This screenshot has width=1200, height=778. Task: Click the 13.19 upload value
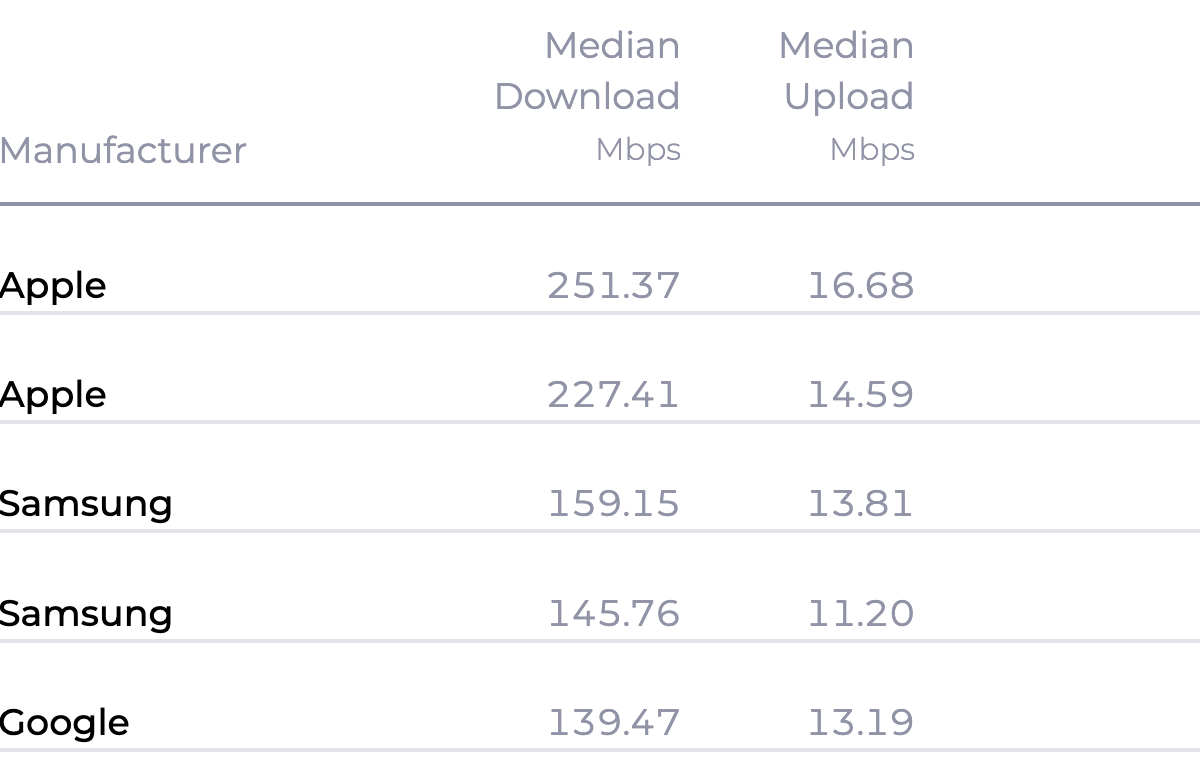[x=860, y=722]
